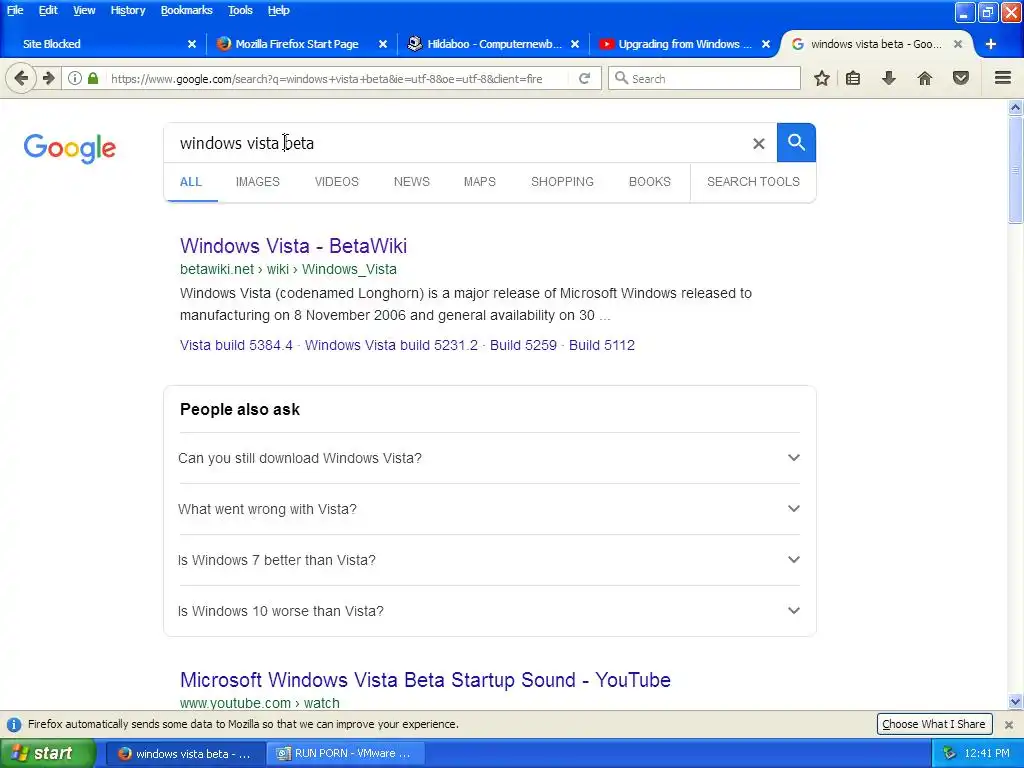Screen dimensions: 1024x768
Task: Go back with the back arrow button
Action: point(21,78)
